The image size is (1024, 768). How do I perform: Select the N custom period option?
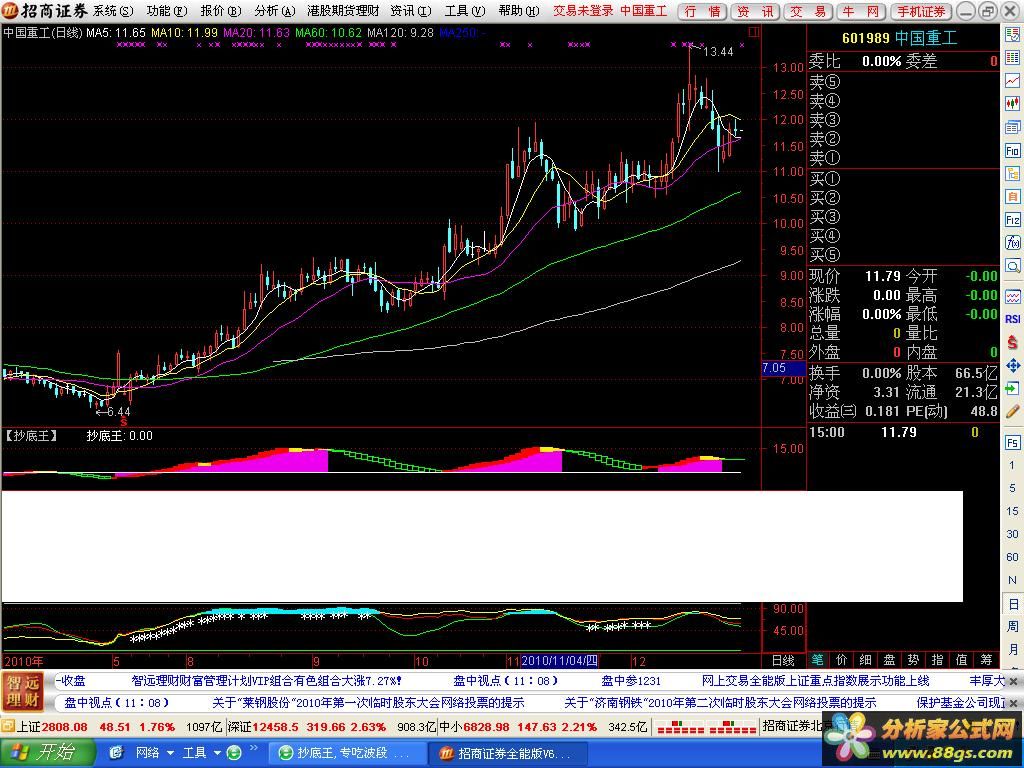point(1012,580)
